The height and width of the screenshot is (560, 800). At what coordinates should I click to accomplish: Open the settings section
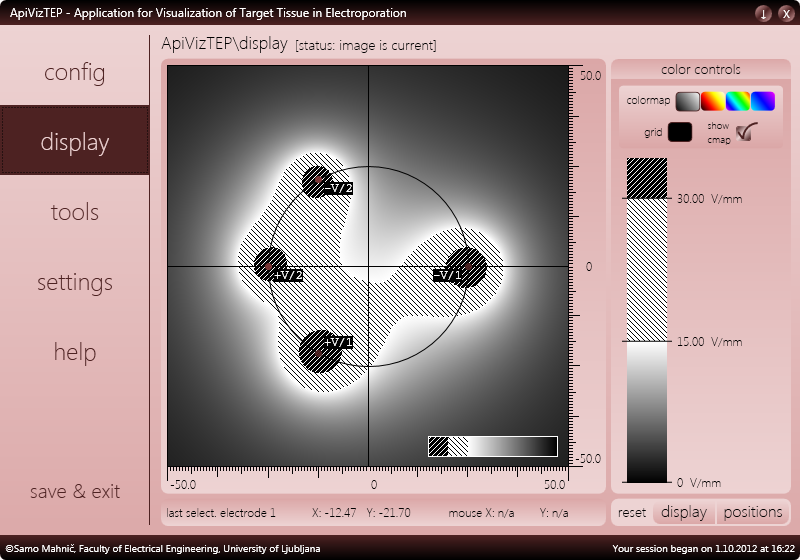[74, 282]
